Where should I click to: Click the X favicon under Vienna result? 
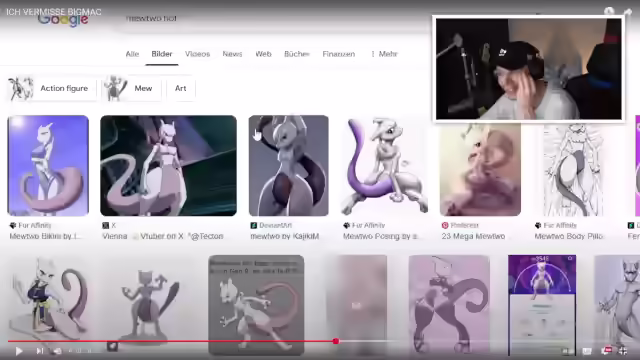tap(106, 225)
